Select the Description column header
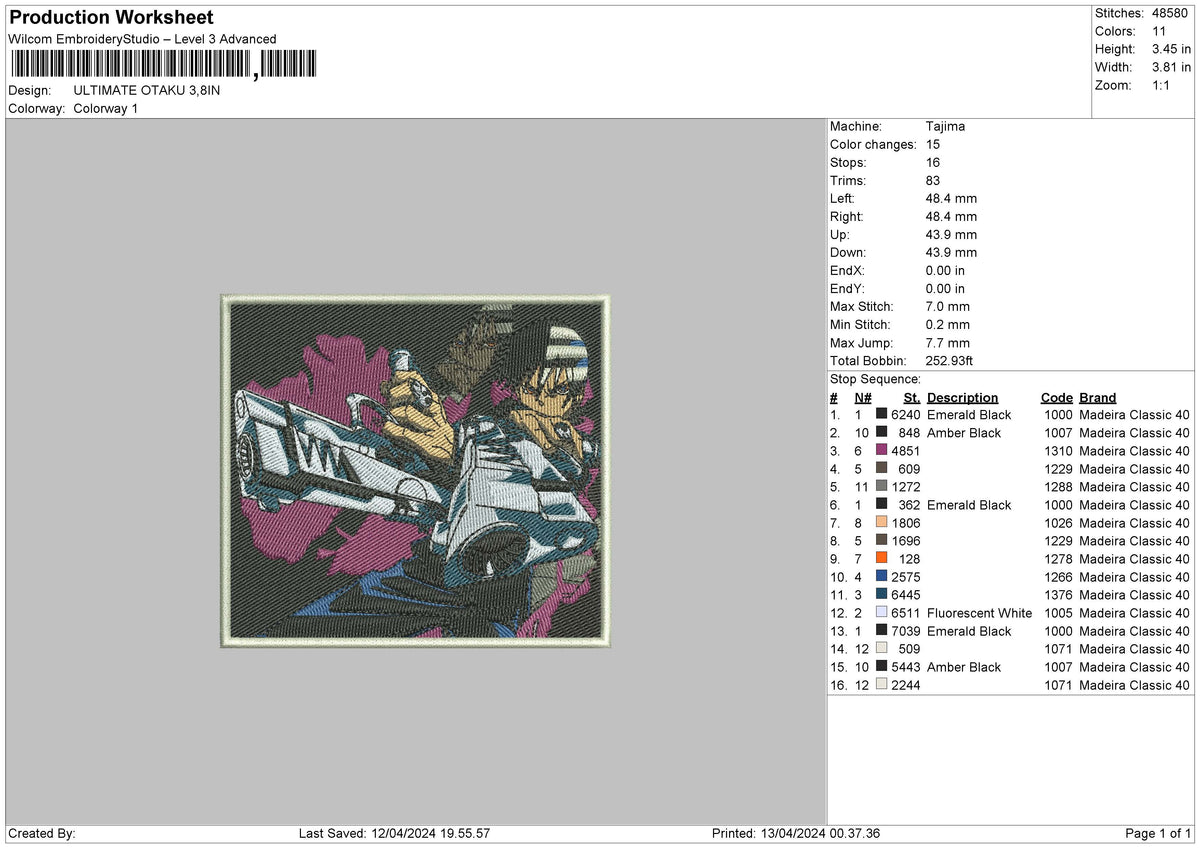Image resolution: width=1200 pixels, height=848 pixels. [962, 398]
